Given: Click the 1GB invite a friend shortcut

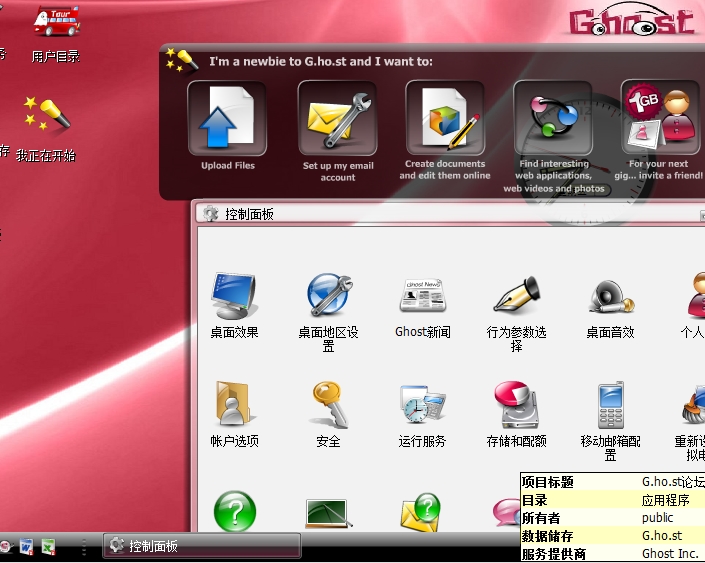Looking at the screenshot, I should (x=660, y=117).
